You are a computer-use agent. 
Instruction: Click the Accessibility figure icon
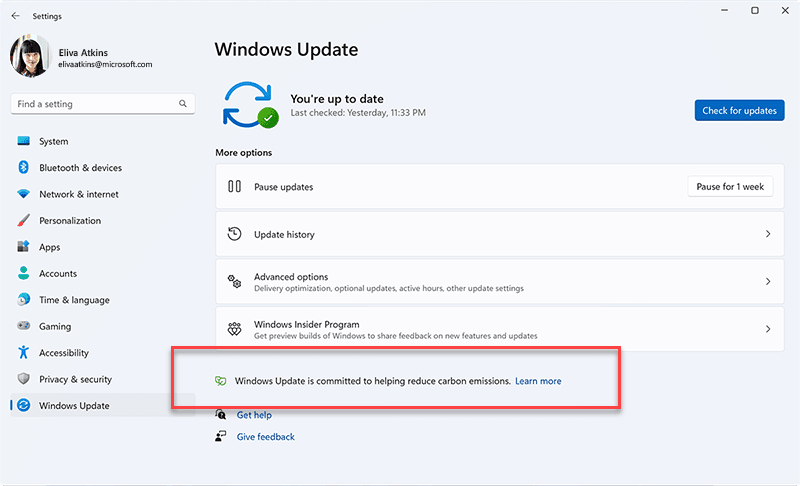pyautogui.click(x=23, y=352)
